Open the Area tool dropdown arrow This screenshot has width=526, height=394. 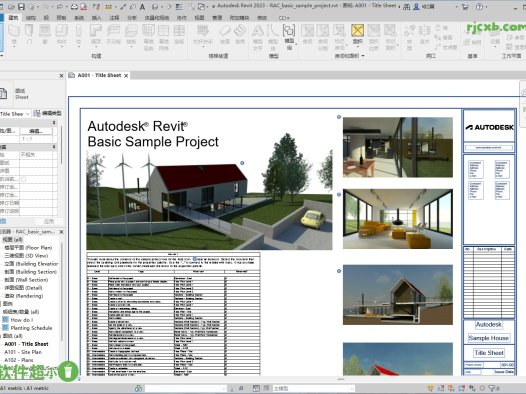tap(358, 46)
